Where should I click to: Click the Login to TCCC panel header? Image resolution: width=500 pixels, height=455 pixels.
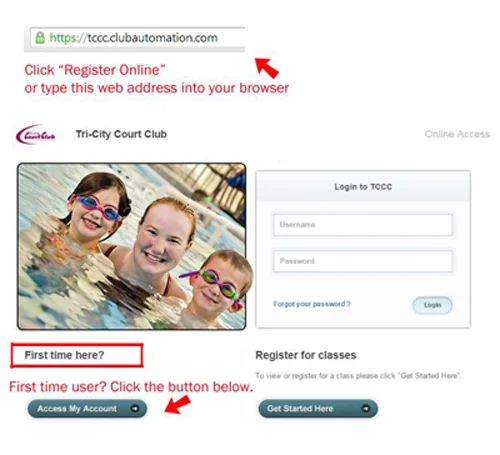pyautogui.click(x=363, y=187)
